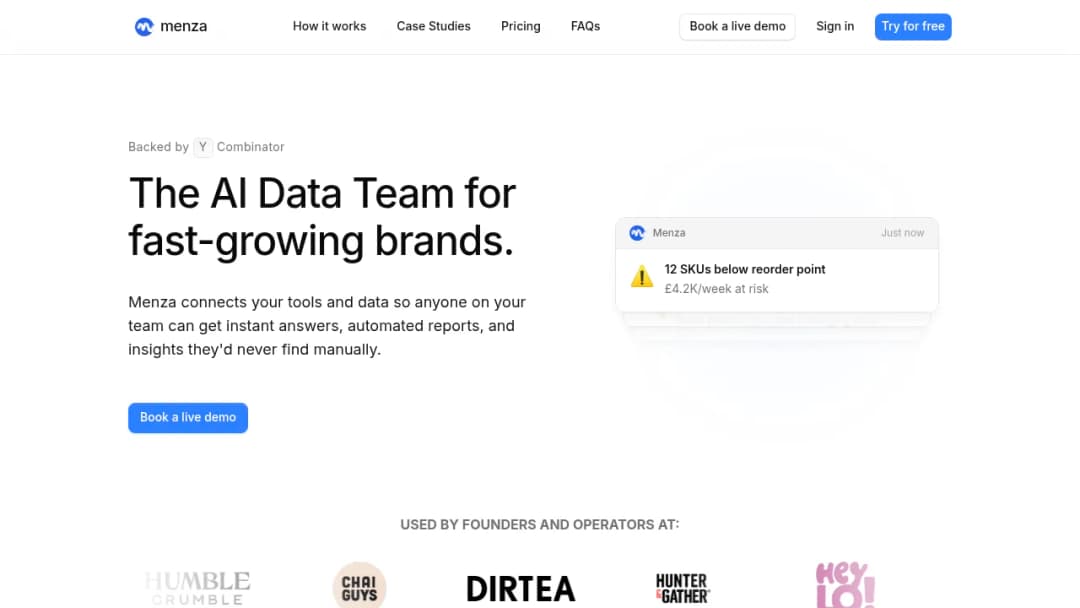Click the Try for free button
This screenshot has width=1080, height=608.
913,27
